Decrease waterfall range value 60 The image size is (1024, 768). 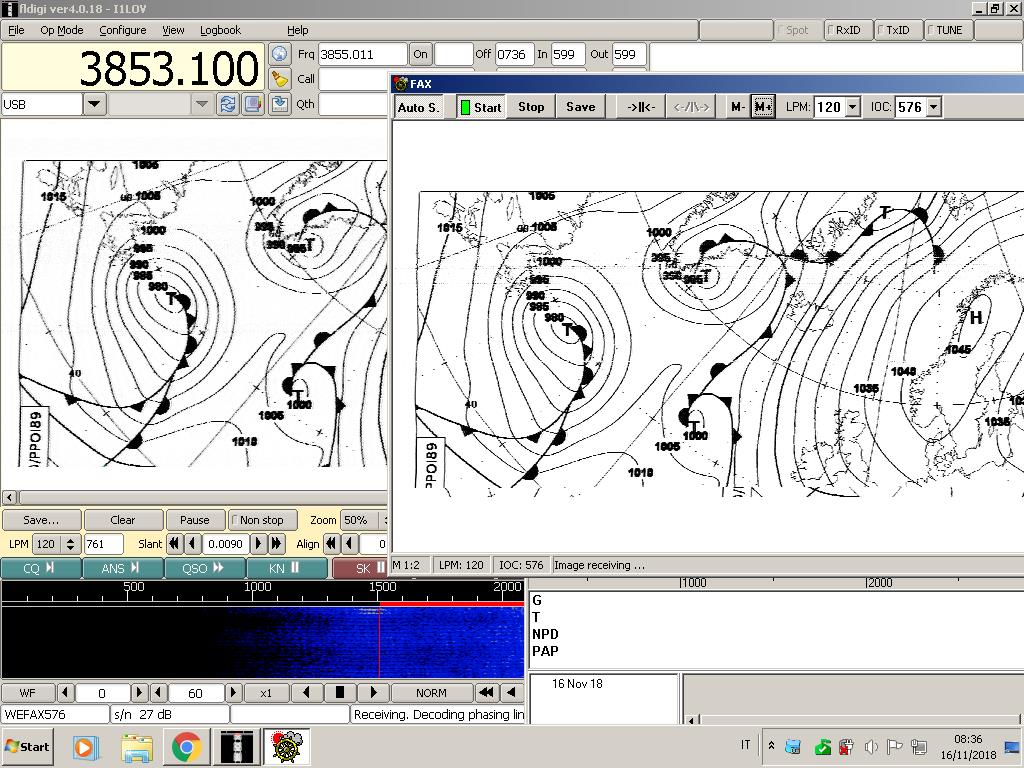point(159,692)
